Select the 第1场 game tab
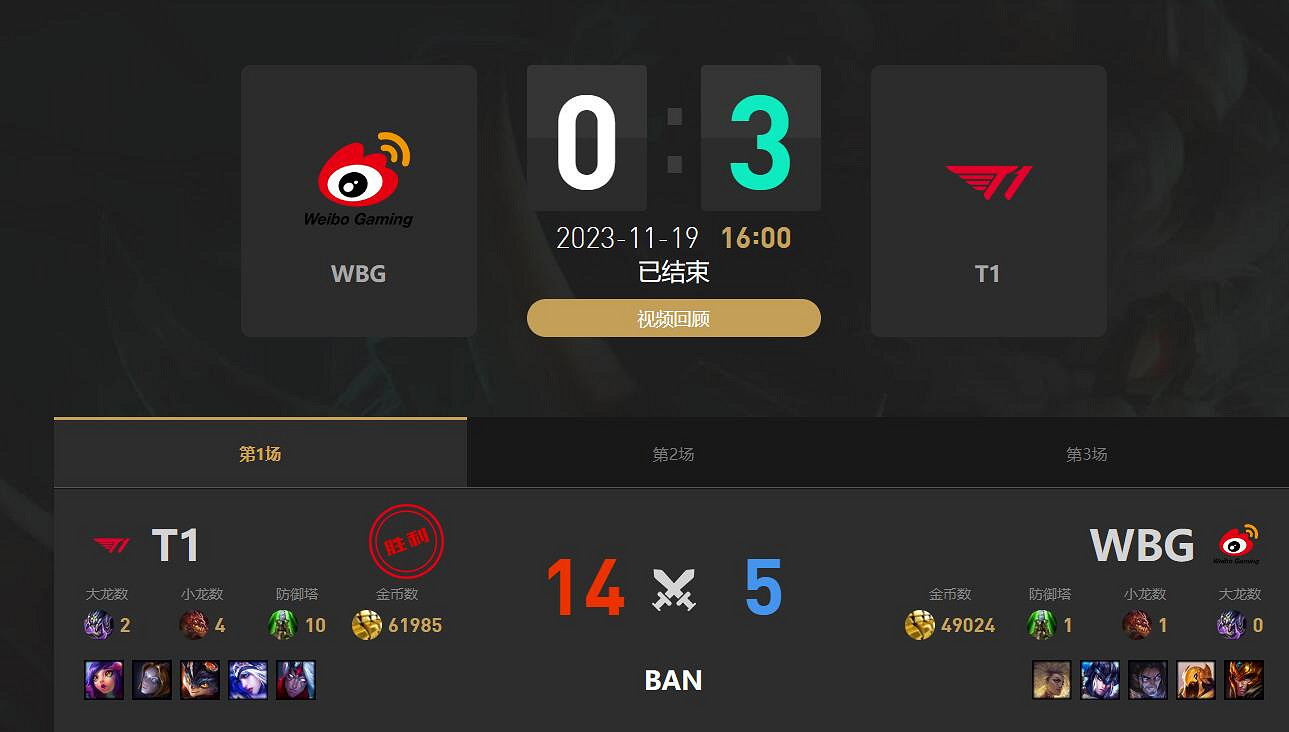Viewport: 1289px width, 732px height. 260,454
